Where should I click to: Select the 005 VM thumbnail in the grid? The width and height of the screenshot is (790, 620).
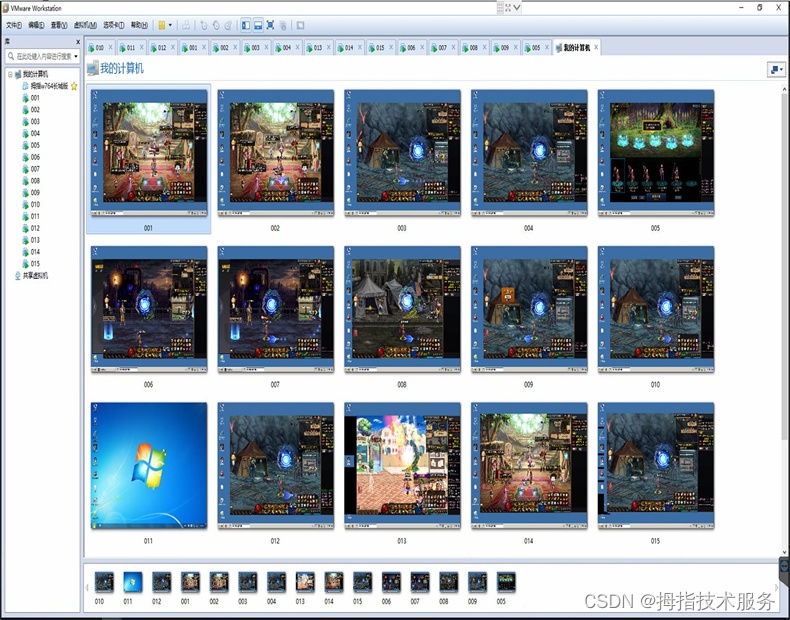(655, 153)
